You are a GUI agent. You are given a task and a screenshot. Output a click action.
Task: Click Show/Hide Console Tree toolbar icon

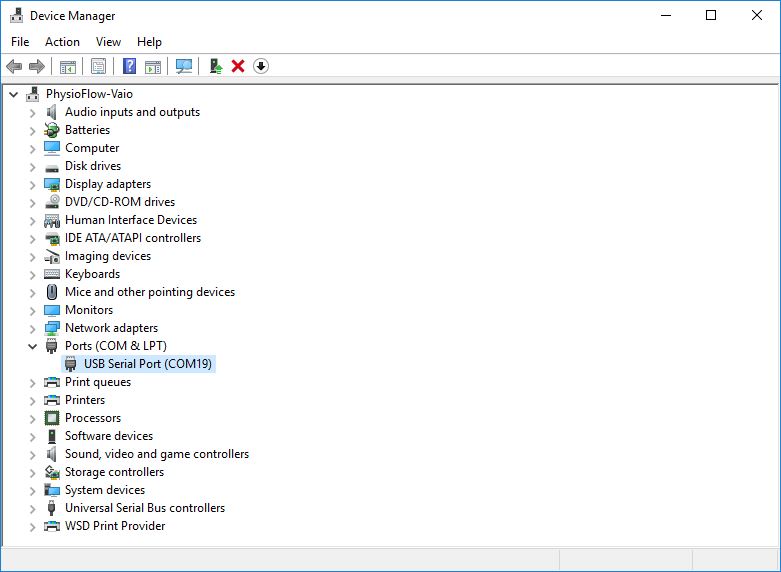pyautogui.click(x=68, y=66)
